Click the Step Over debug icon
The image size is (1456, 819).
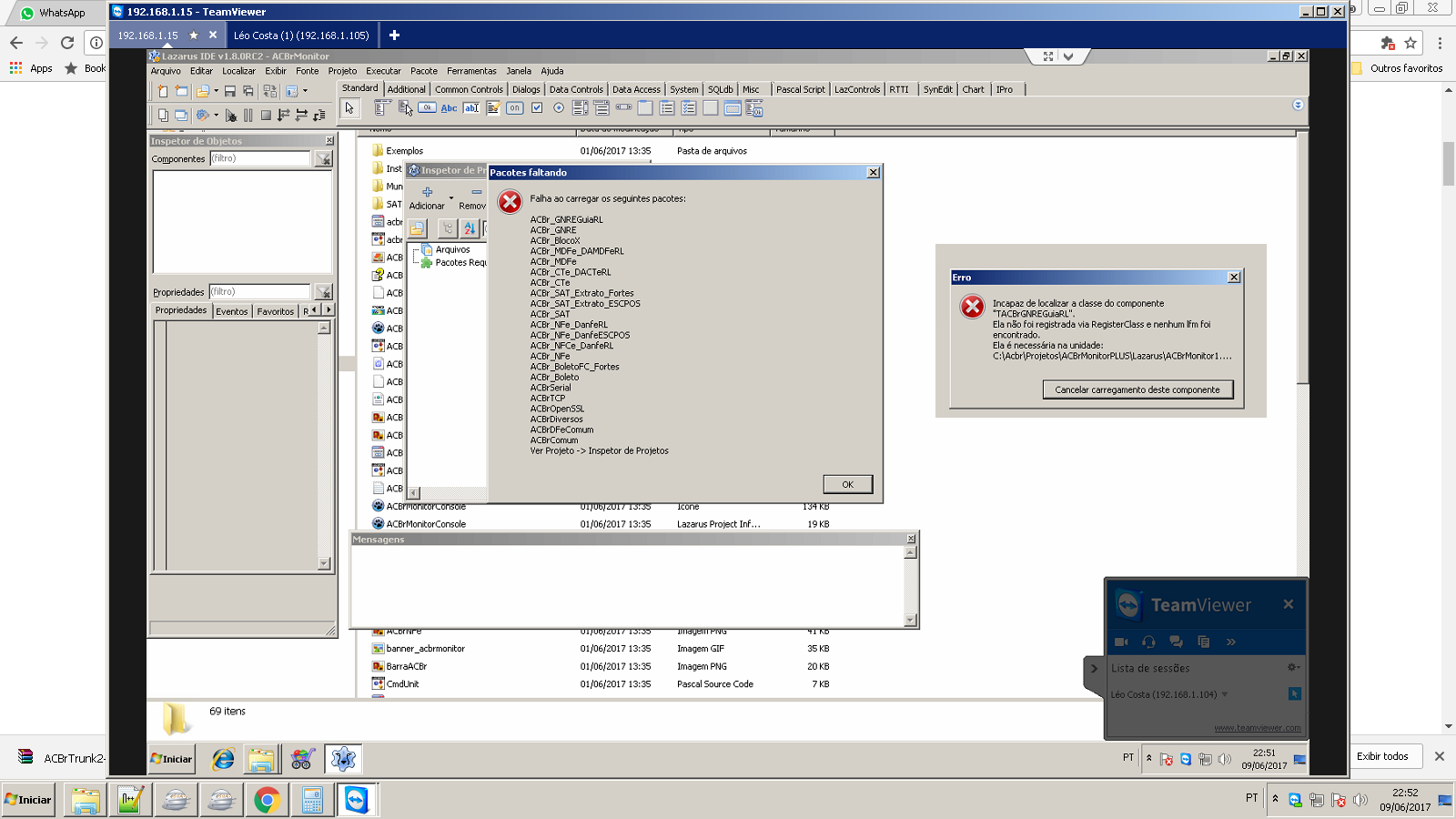[x=301, y=116]
